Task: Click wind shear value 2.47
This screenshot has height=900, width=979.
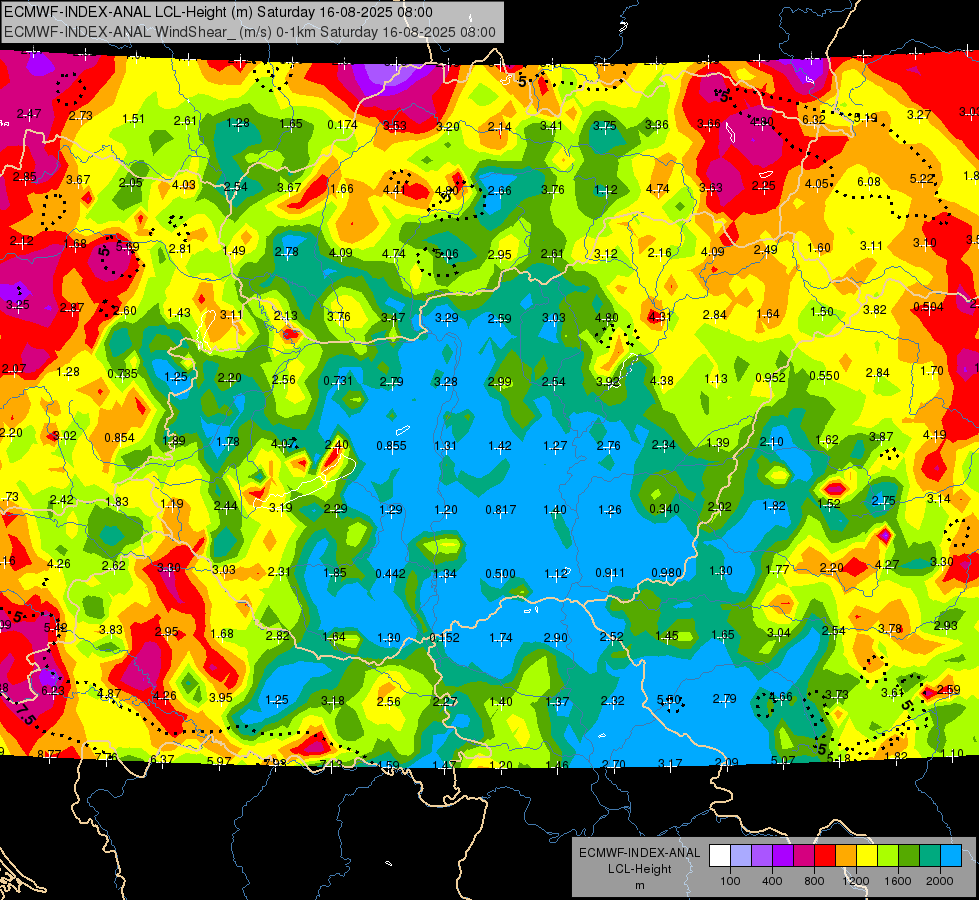Action: click(29, 114)
